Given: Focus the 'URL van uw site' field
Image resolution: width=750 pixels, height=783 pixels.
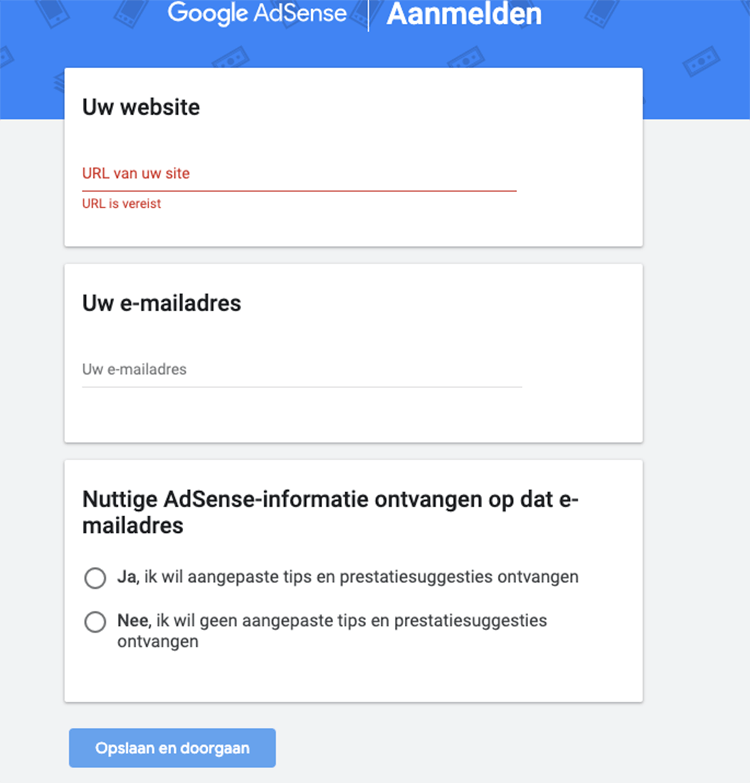Looking at the screenshot, I should click(x=299, y=174).
